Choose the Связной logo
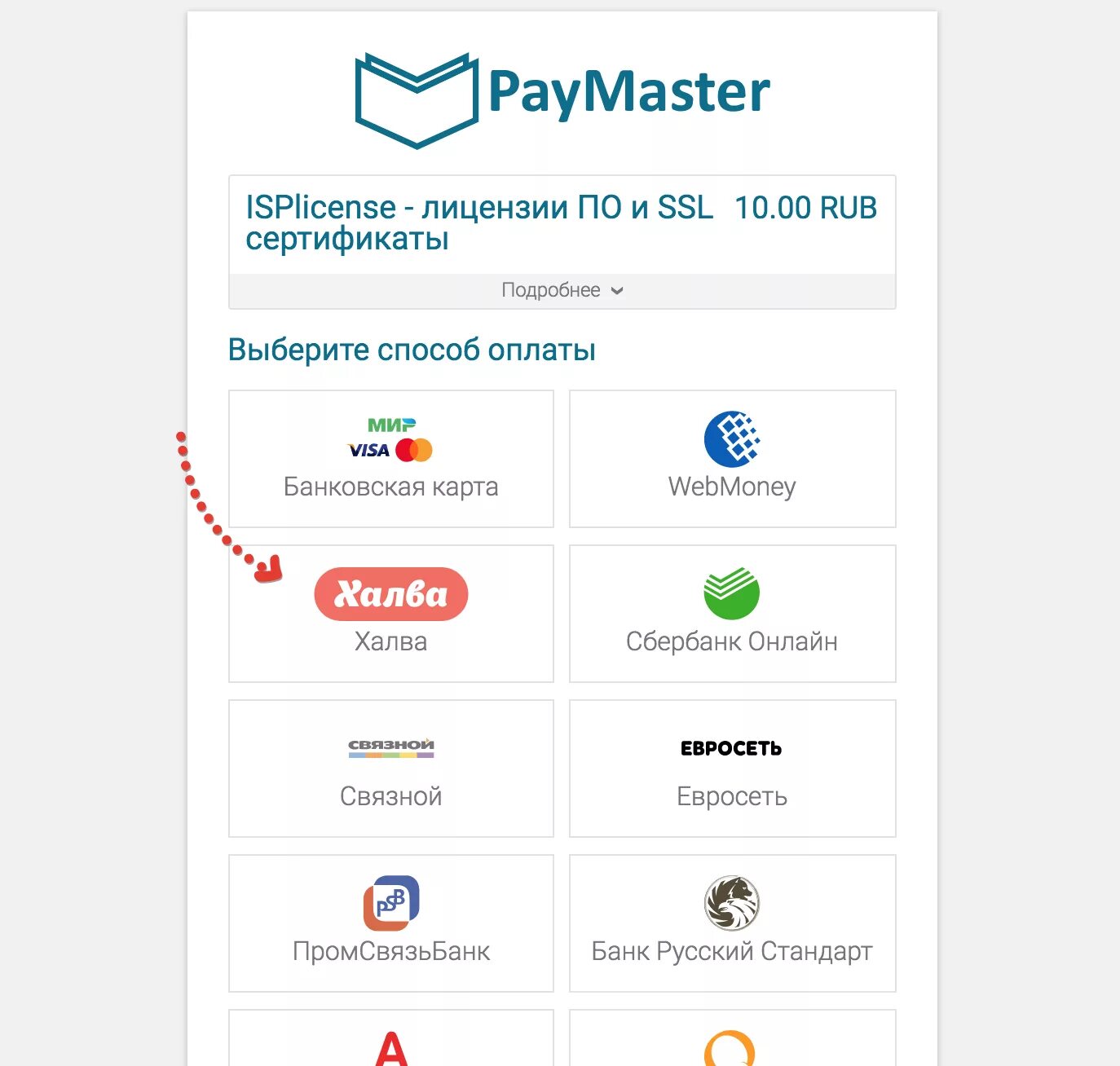The width and height of the screenshot is (1120, 1066). pyautogui.click(x=391, y=748)
